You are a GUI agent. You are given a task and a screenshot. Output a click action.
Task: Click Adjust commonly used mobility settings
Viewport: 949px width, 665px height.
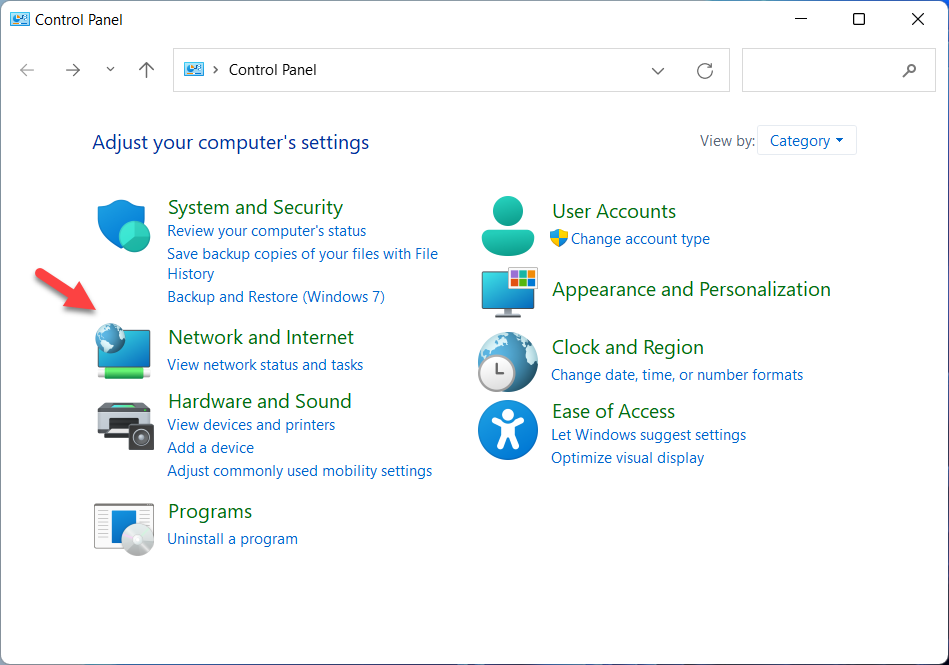[x=300, y=471]
